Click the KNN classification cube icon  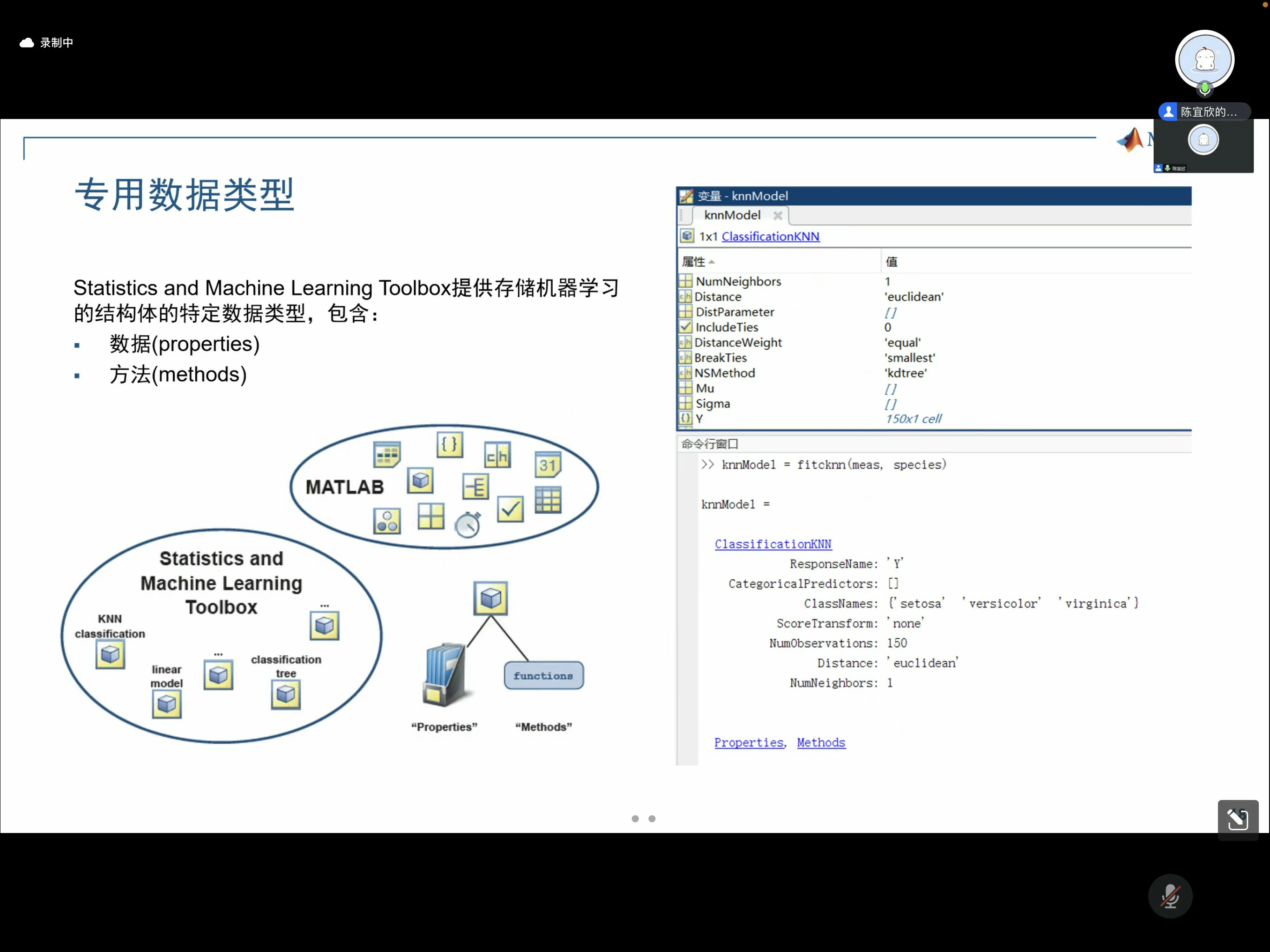point(110,654)
